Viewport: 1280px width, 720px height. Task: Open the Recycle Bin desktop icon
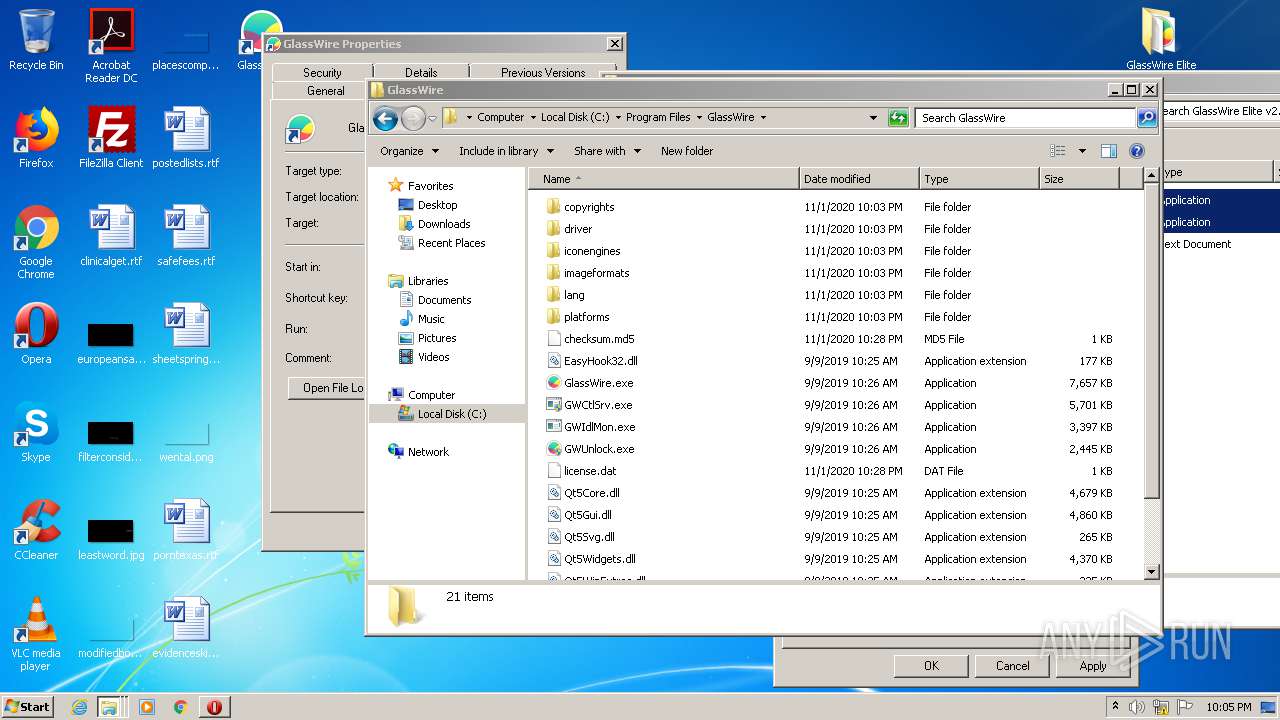36,40
